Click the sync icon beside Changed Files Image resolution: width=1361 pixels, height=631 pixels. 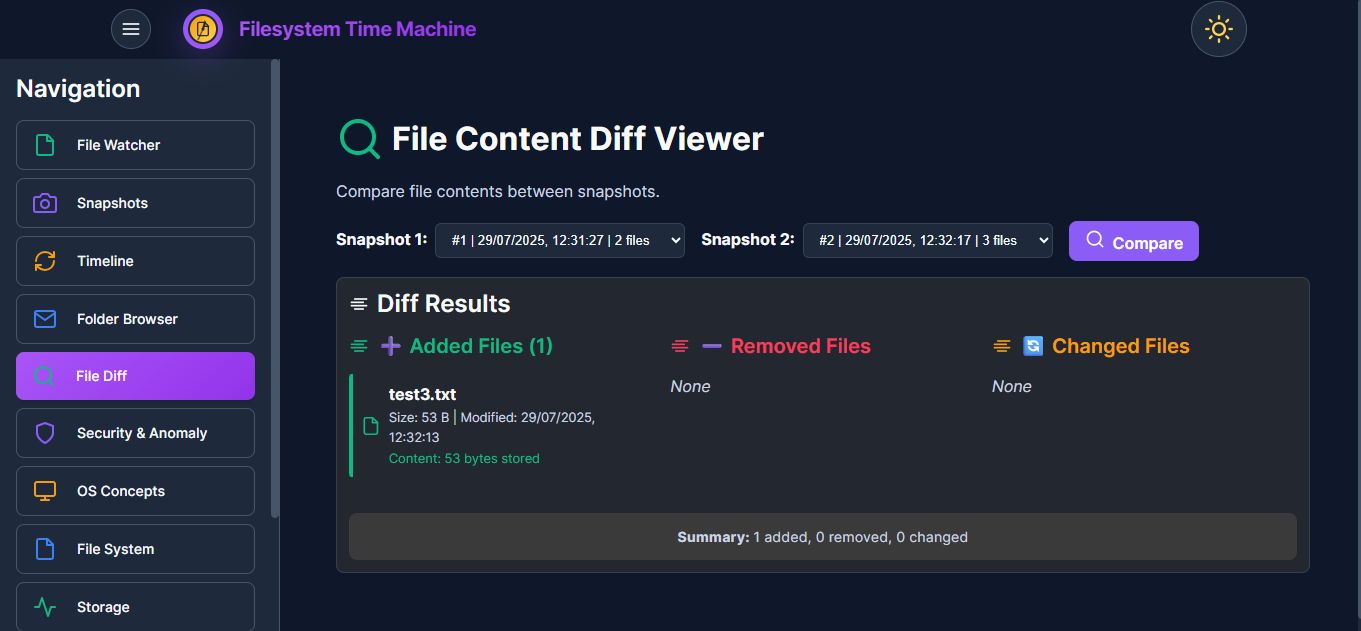[1033, 345]
